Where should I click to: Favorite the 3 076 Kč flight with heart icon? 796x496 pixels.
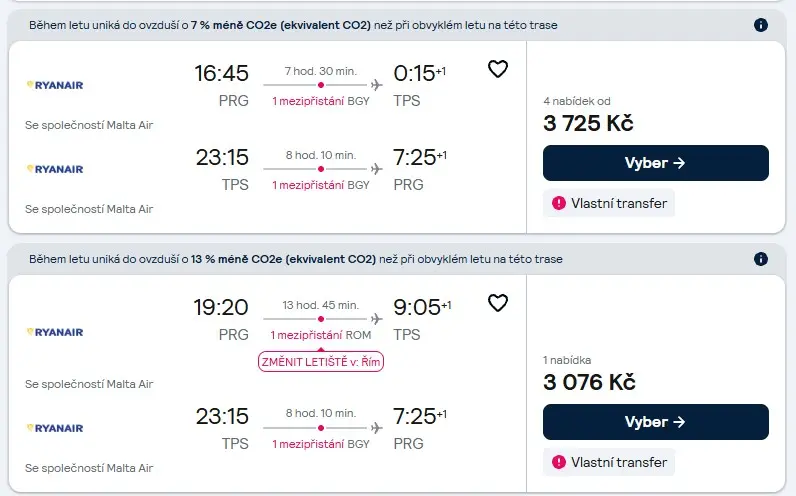tap(498, 303)
